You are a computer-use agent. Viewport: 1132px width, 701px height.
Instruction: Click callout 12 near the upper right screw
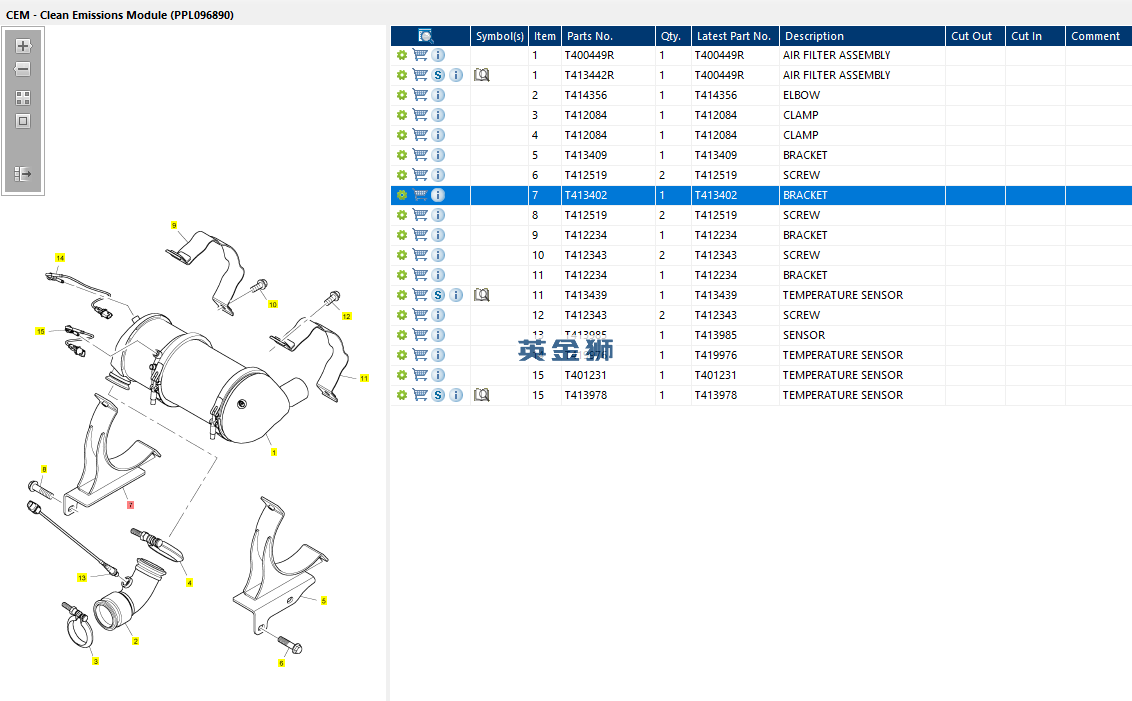coord(347,316)
